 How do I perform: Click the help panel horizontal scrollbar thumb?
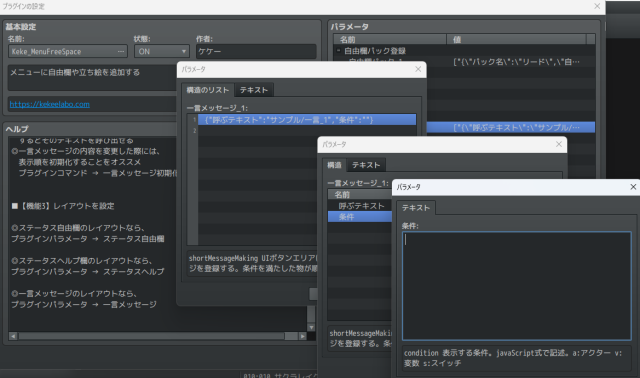[x=291, y=336]
